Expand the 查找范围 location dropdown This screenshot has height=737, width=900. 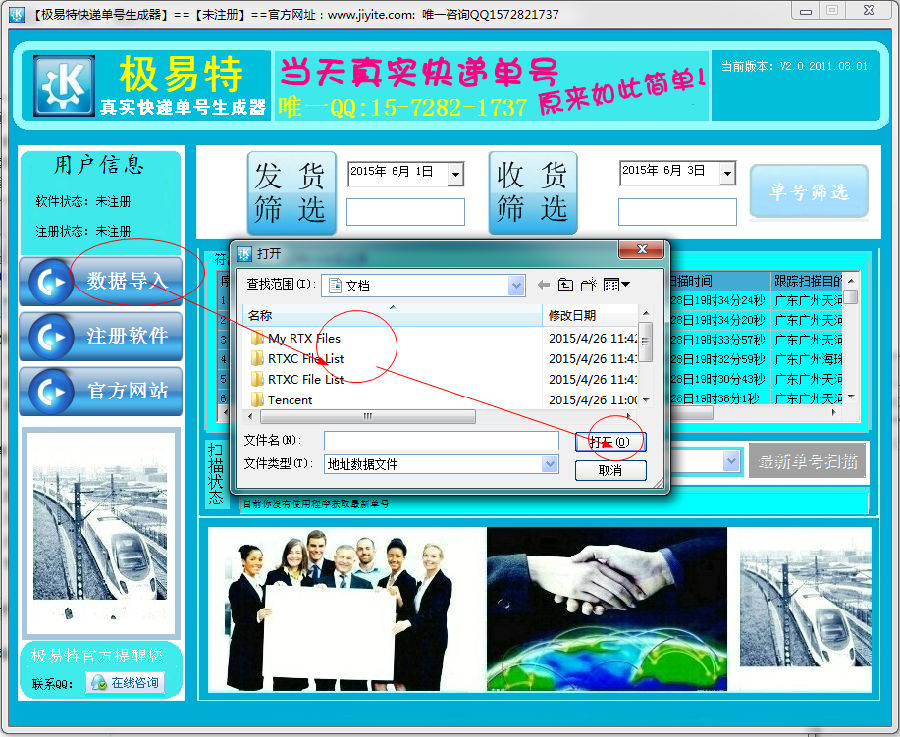518,284
